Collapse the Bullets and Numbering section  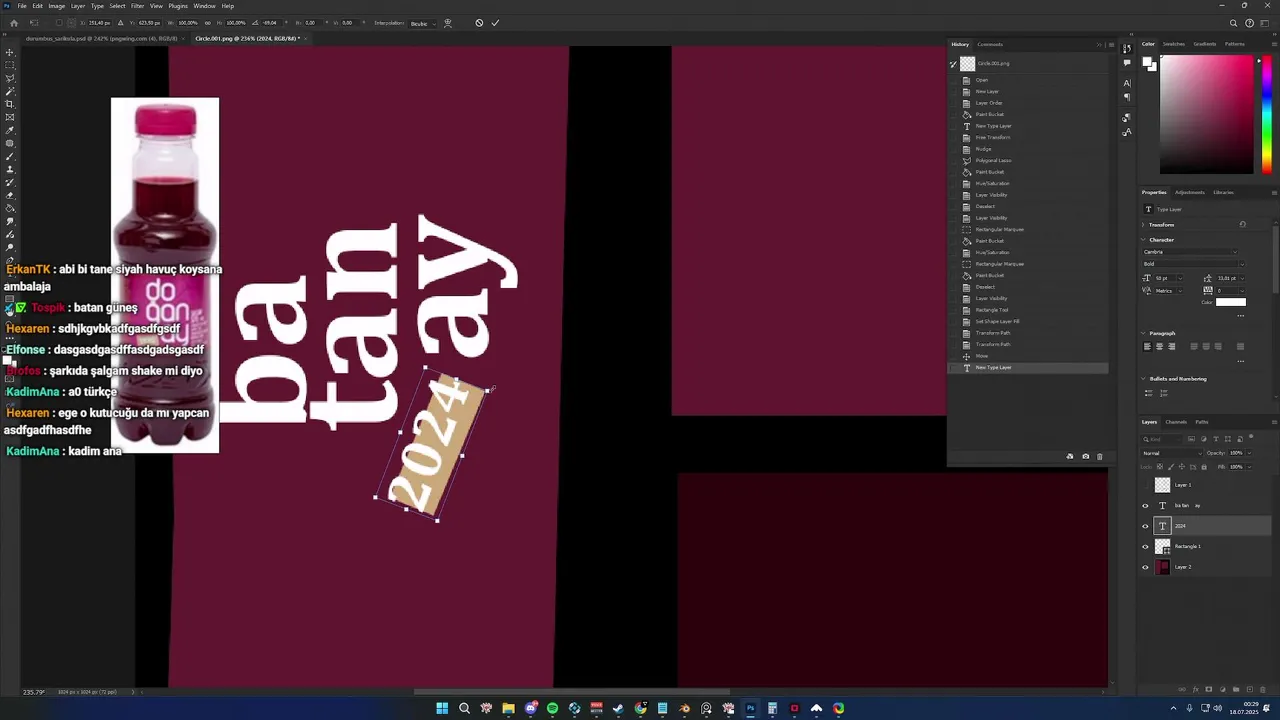[x=1143, y=379]
